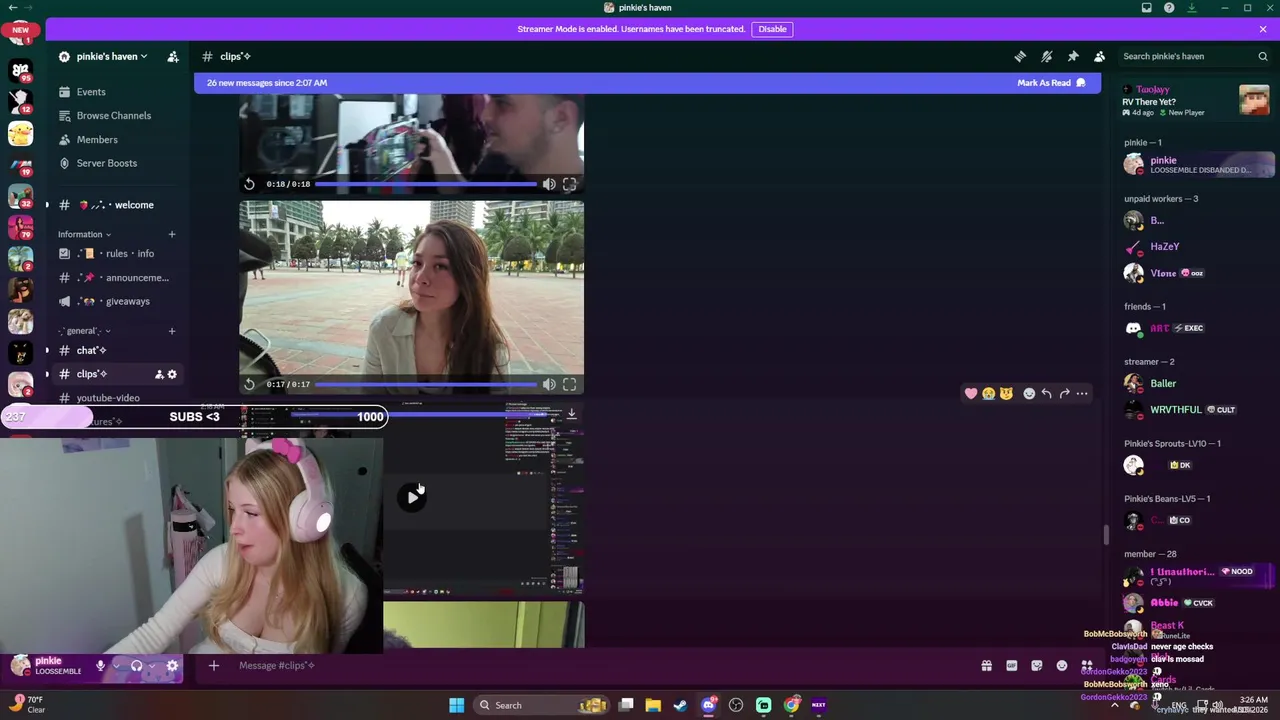Play the third video clip
The width and height of the screenshot is (1280, 720).
[412, 497]
